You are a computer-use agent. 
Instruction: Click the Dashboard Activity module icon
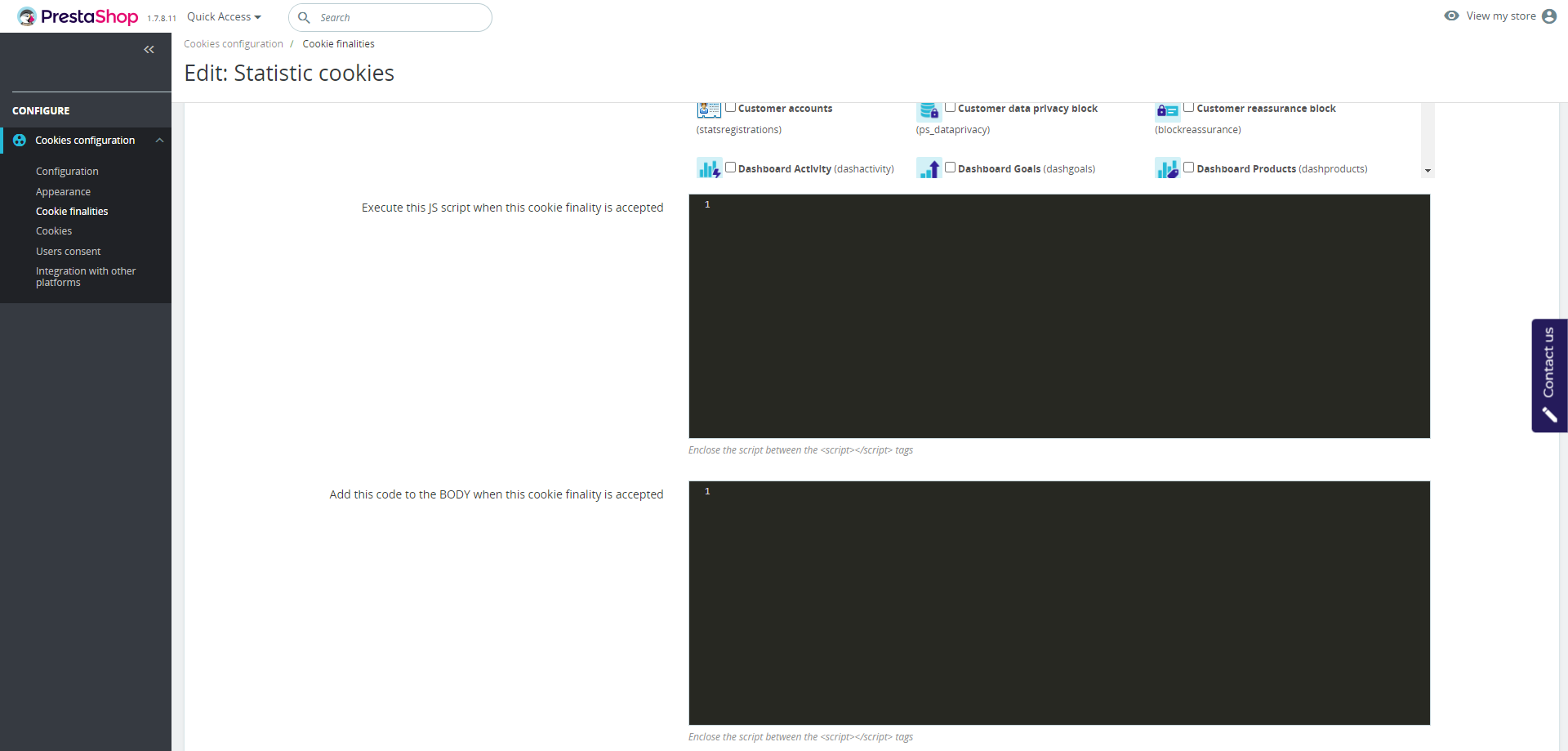point(709,168)
